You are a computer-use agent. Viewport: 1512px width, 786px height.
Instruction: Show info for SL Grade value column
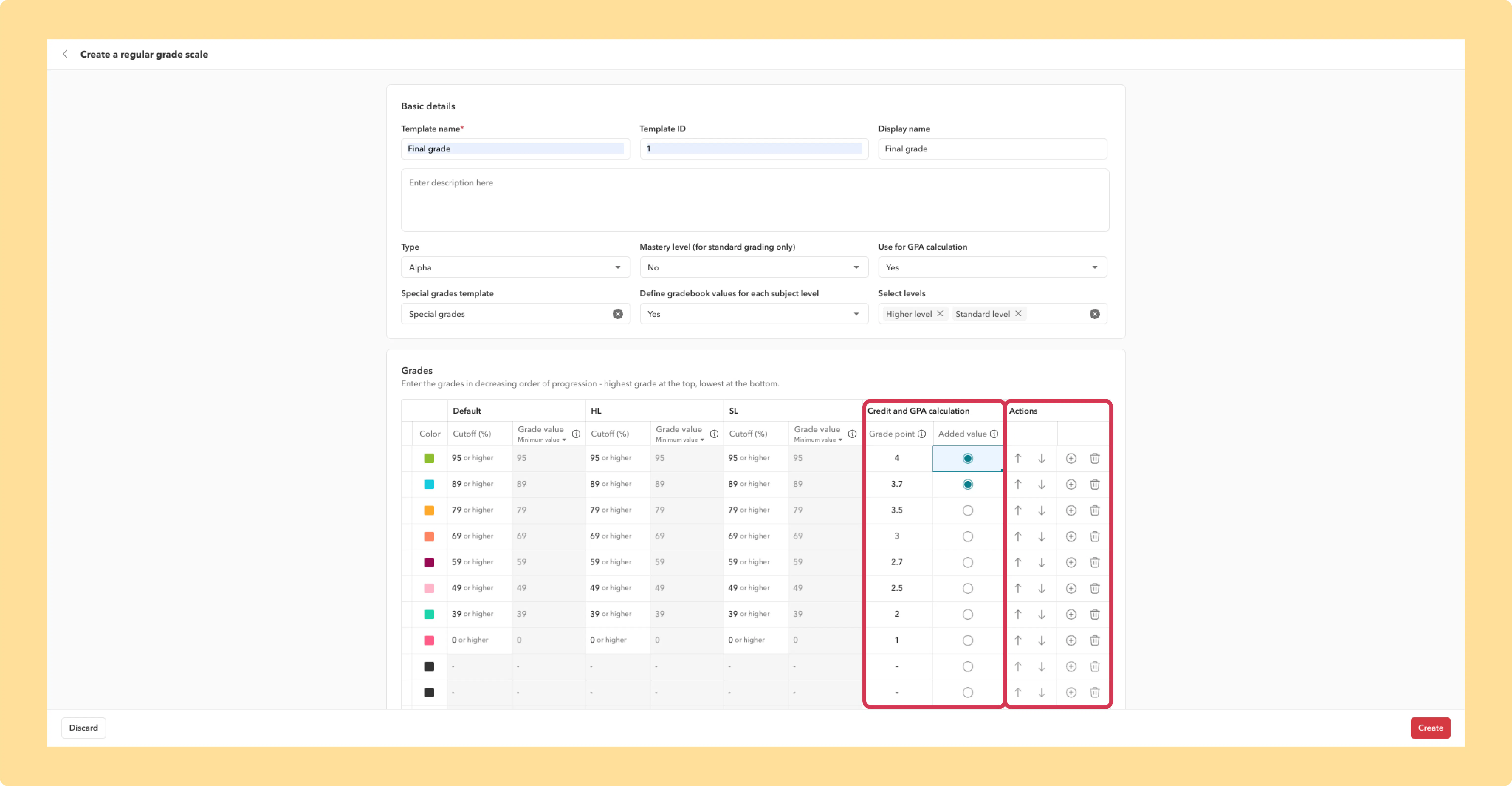[852, 434]
